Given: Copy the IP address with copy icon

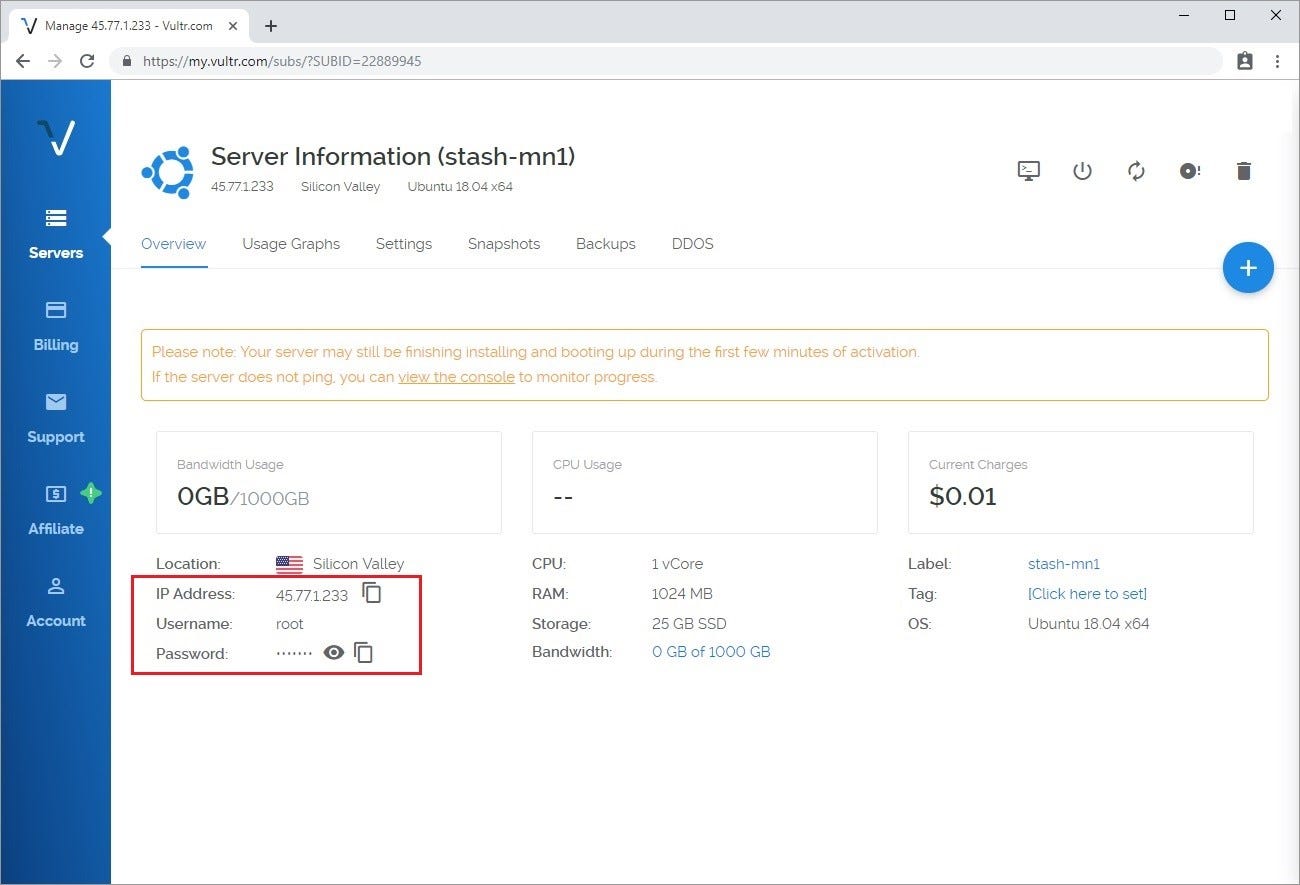Looking at the screenshot, I should point(372,593).
